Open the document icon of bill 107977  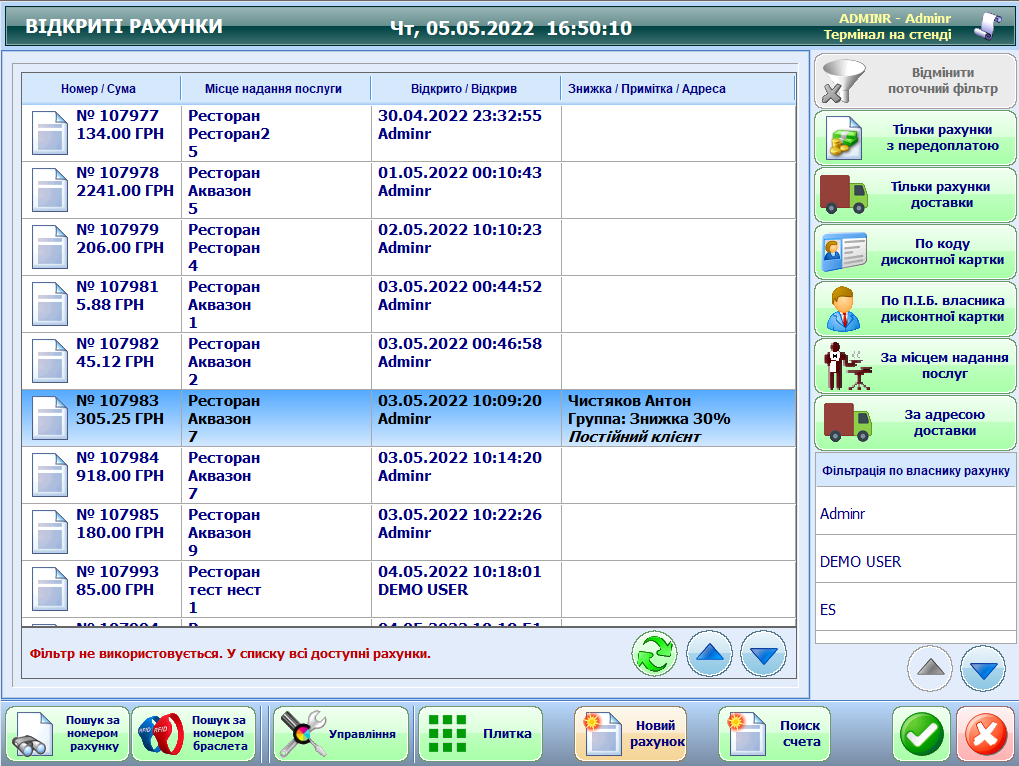[50, 133]
